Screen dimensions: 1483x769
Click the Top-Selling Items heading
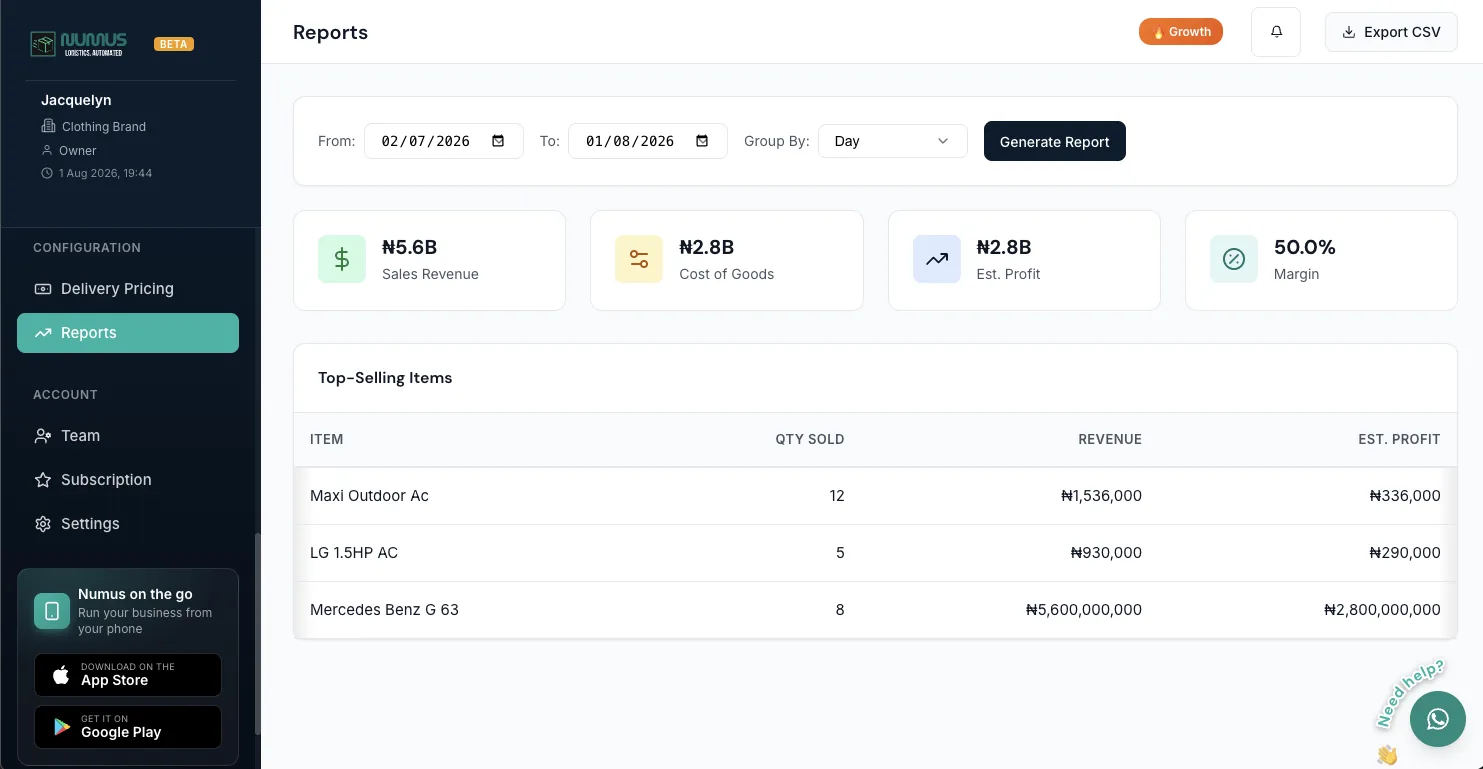pos(385,378)
